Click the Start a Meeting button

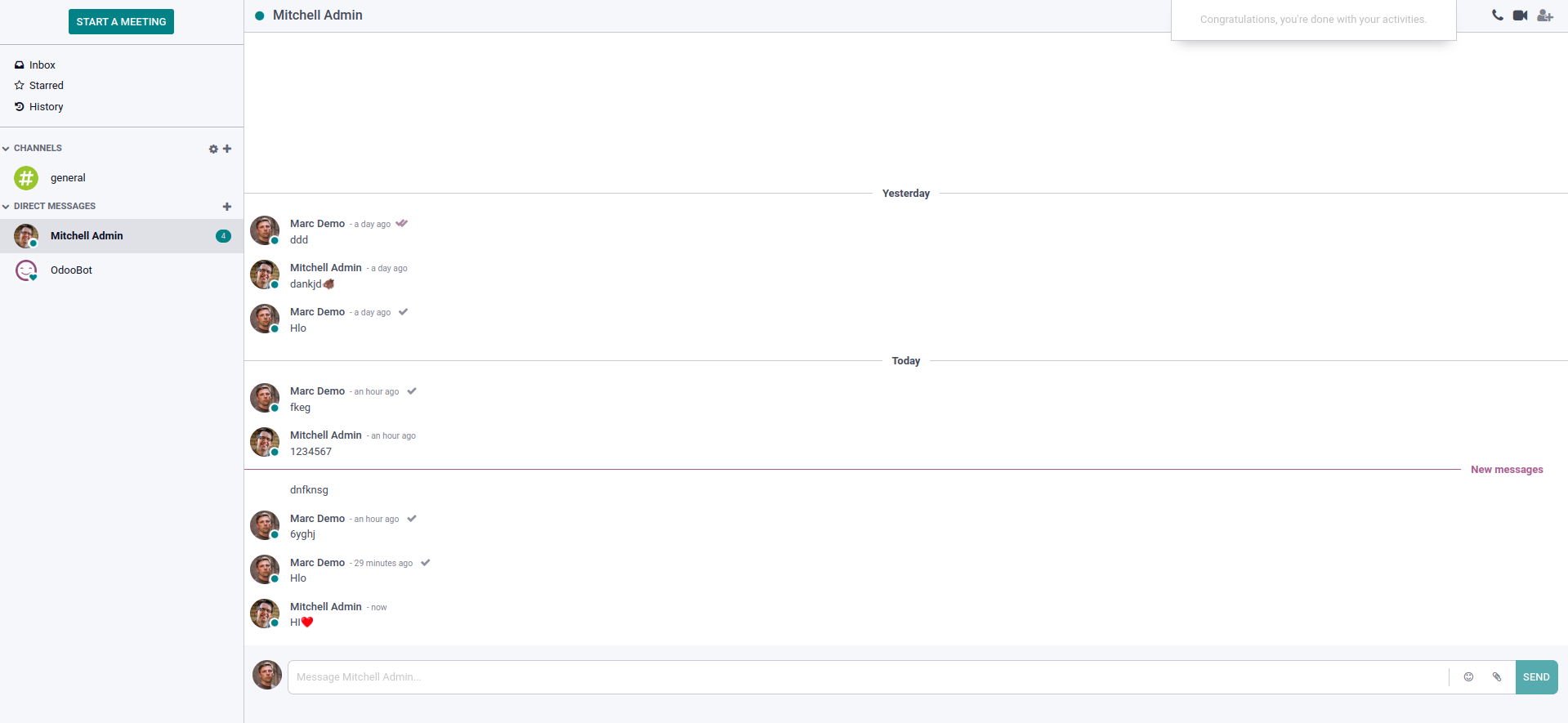pyautogui.click(x=121, y=22)
